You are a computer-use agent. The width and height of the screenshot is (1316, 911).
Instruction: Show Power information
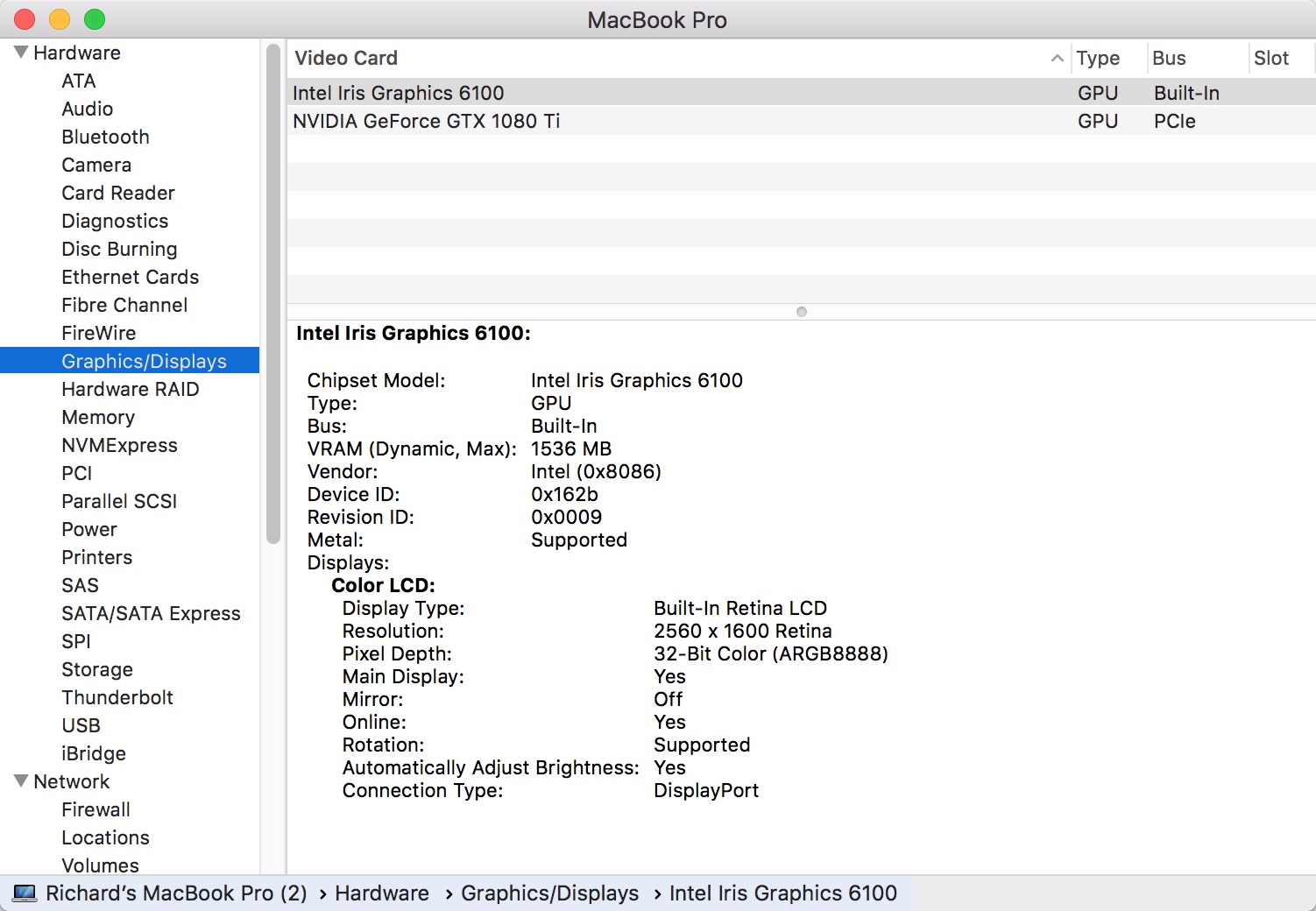[x=89, y=529]
